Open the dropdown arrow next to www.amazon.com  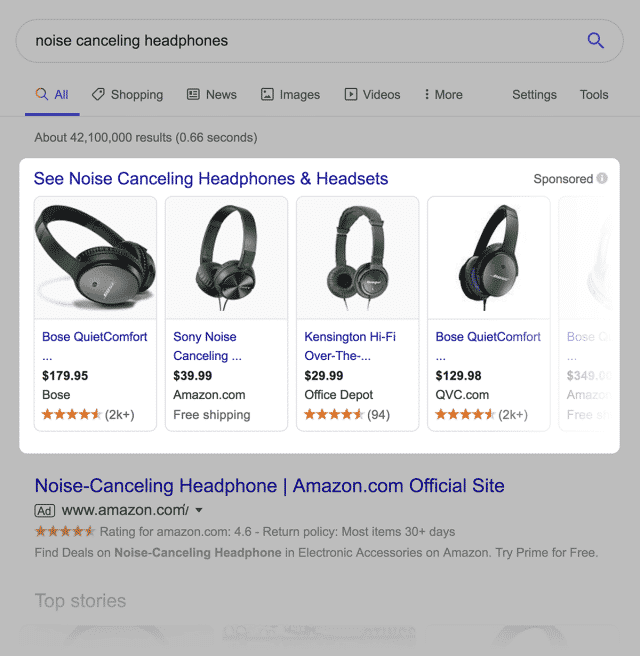[x=199, y=510]
